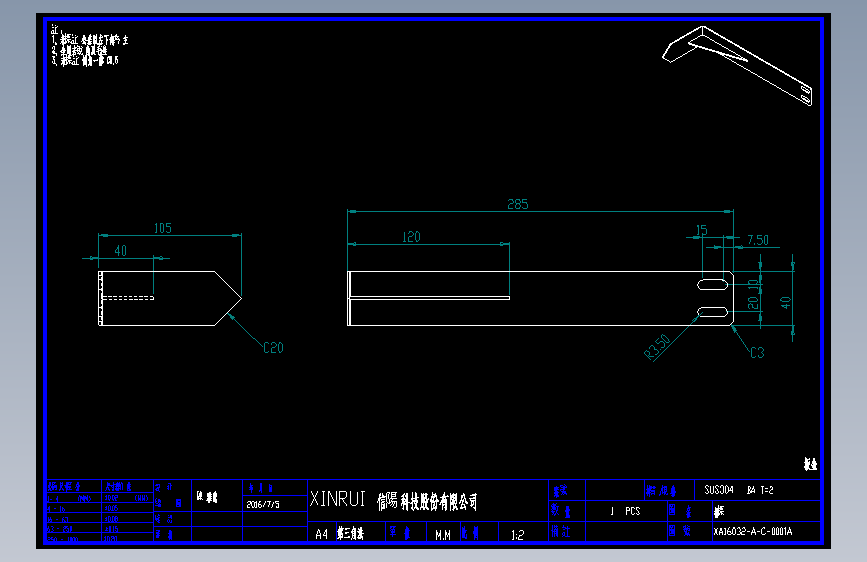The image size is (867, 562).
Task: Click the lower slot on the bracket
Action: [712, 312]
